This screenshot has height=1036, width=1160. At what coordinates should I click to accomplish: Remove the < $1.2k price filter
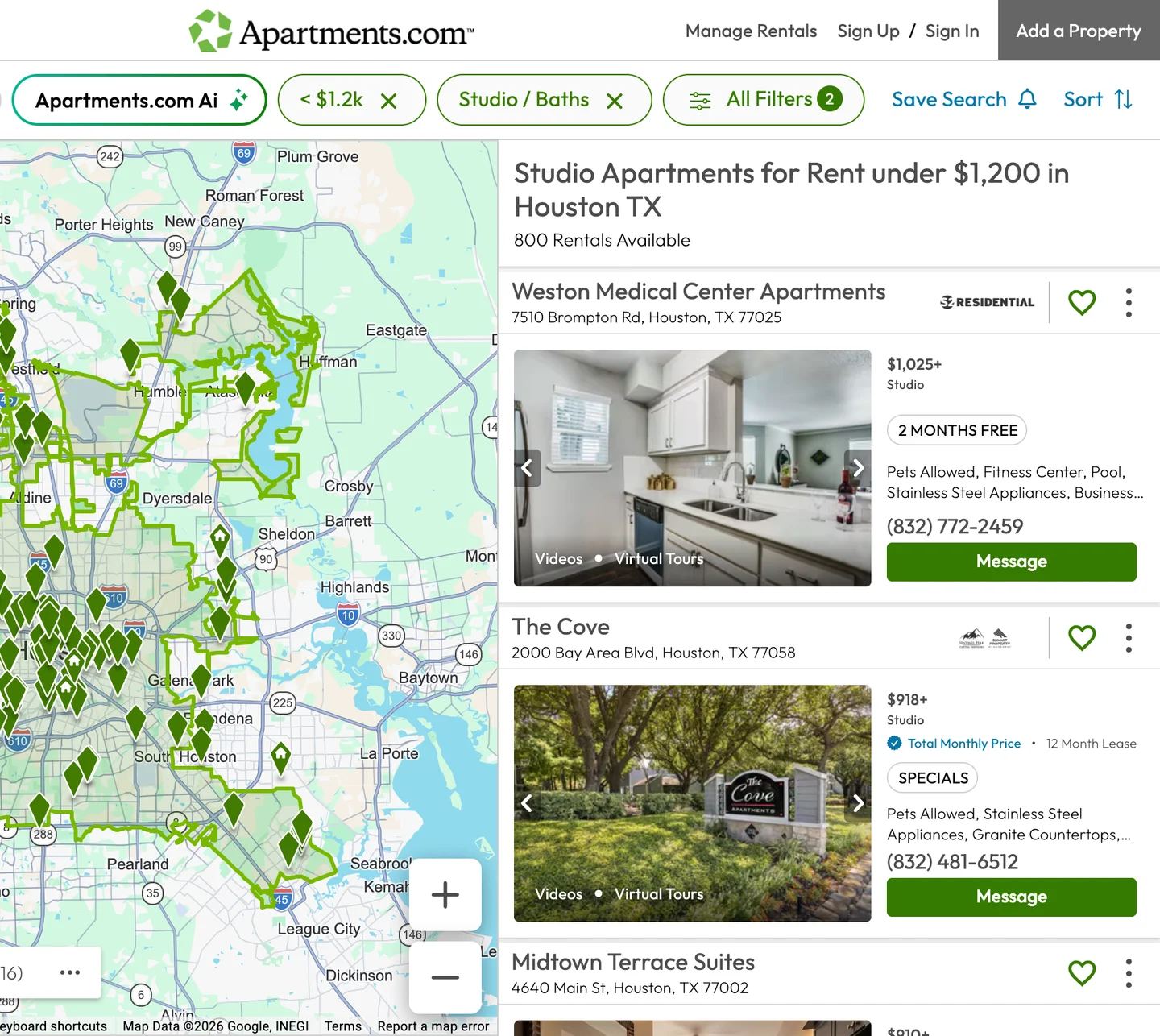[389, 101]
